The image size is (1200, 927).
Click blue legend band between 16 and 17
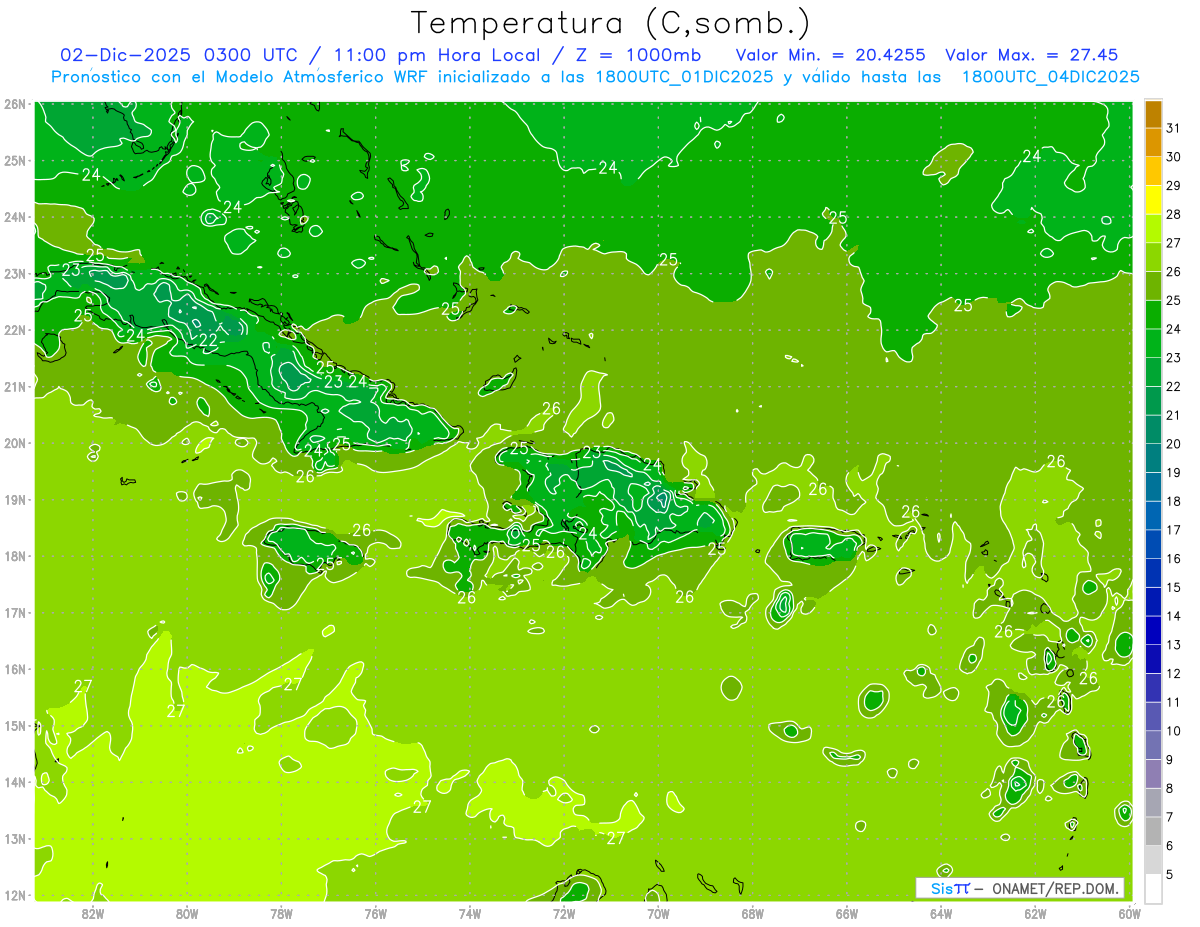tap(1153, 544)
